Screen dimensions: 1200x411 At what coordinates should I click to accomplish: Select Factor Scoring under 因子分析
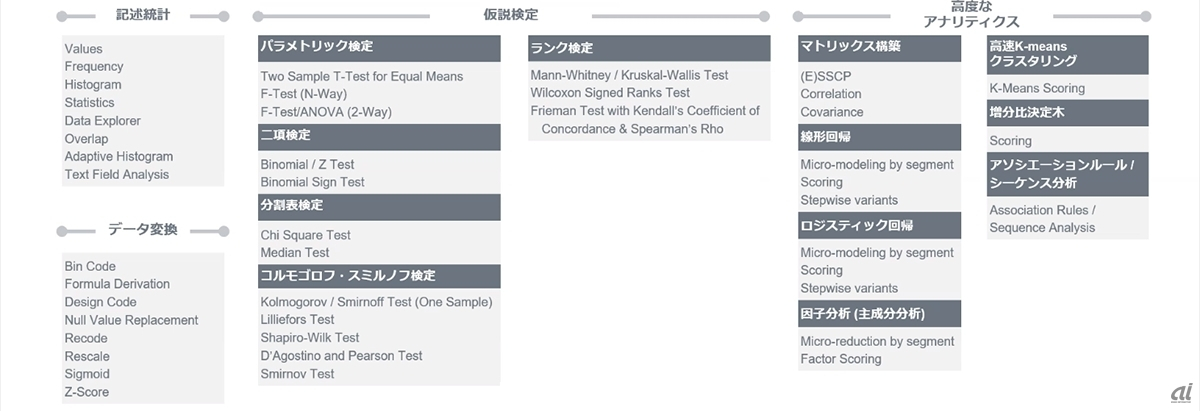tap(840, 359)
